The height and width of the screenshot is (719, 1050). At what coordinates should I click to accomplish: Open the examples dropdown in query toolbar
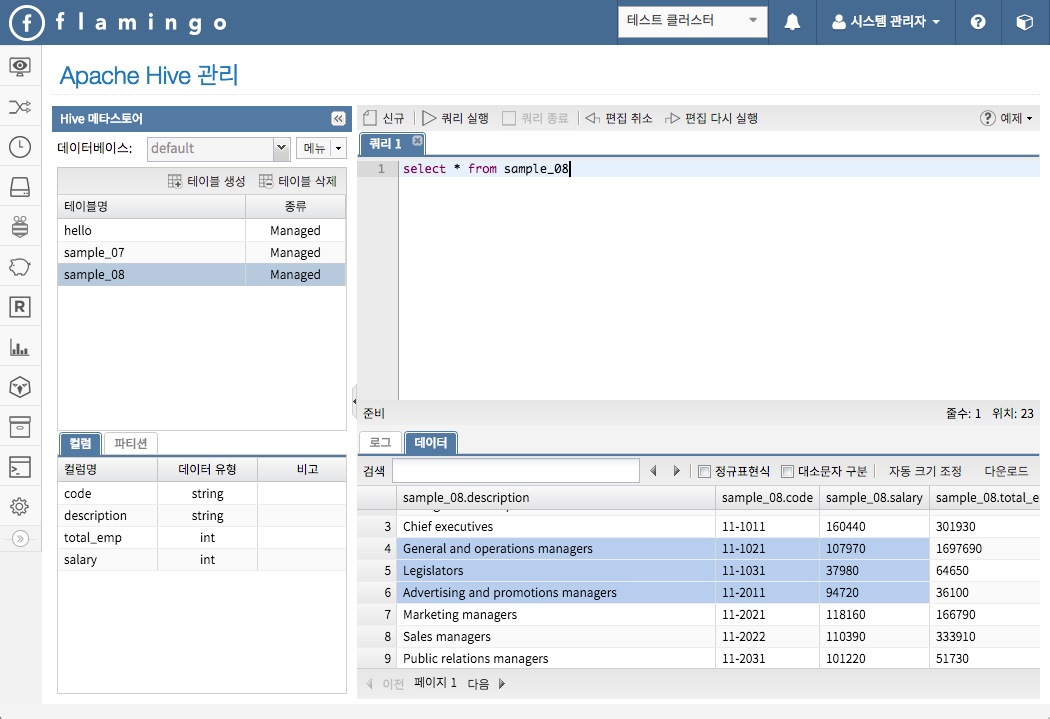pos(1006,118)
